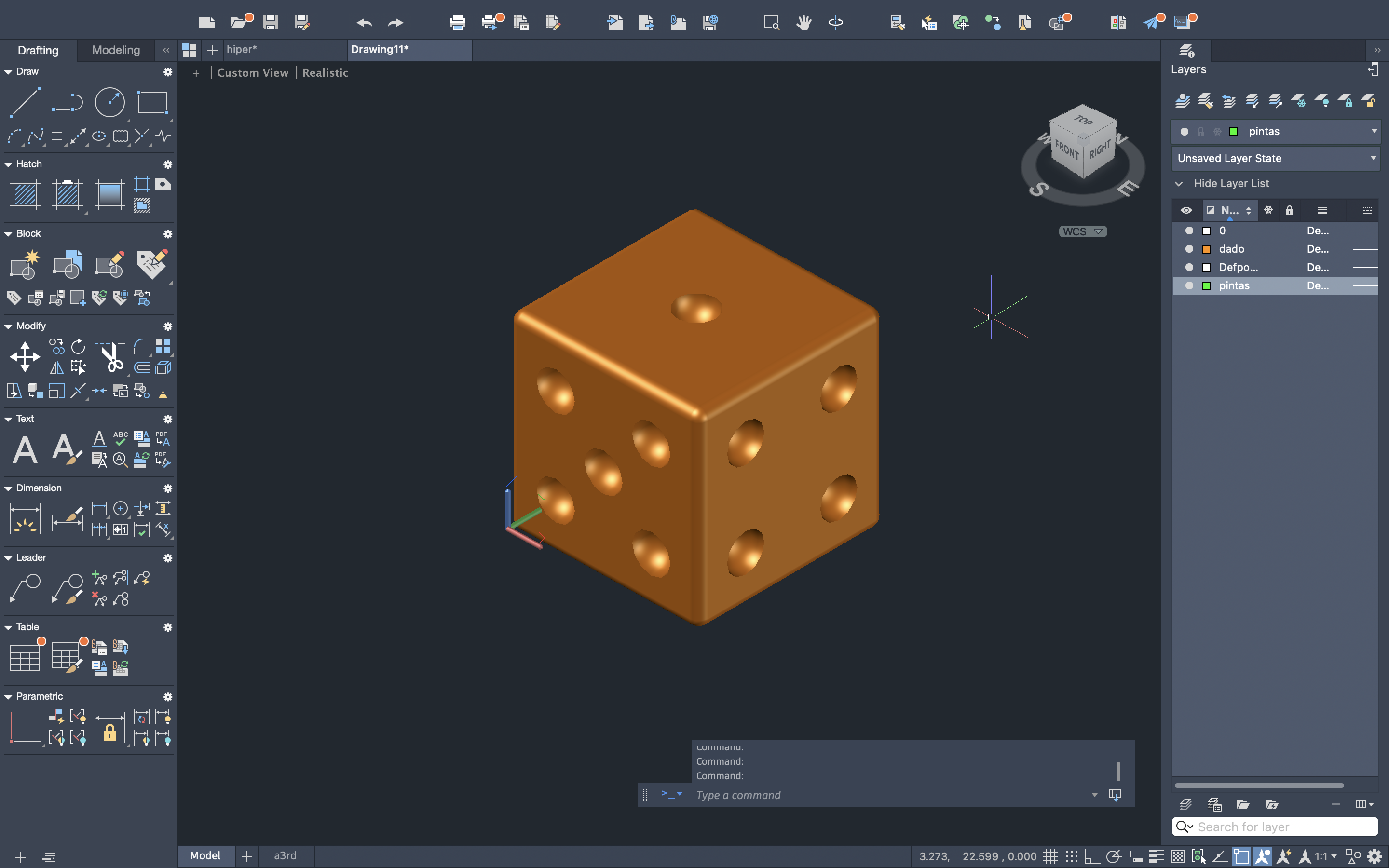Select the Rectangle draw tool
Viewport: 1389px width, 868px height.
tap(152, 103)
